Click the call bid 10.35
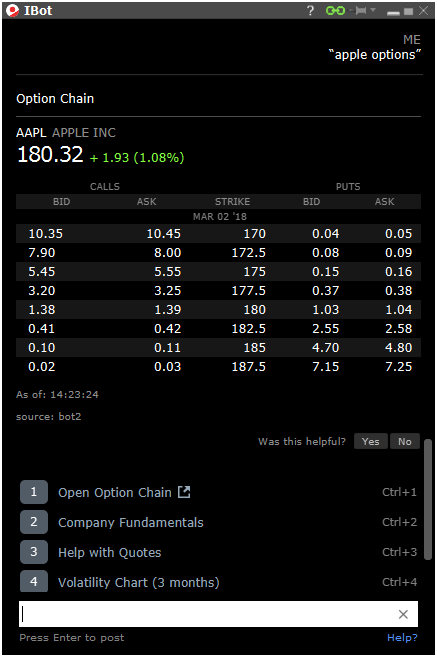The image size is (437, 657). [x=46, y=233]
